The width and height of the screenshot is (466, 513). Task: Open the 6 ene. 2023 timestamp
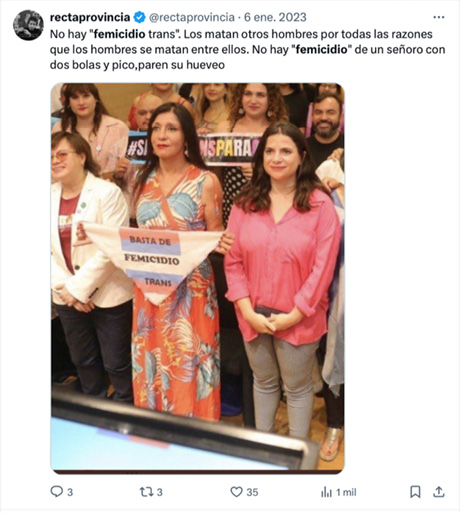point(275,17)
